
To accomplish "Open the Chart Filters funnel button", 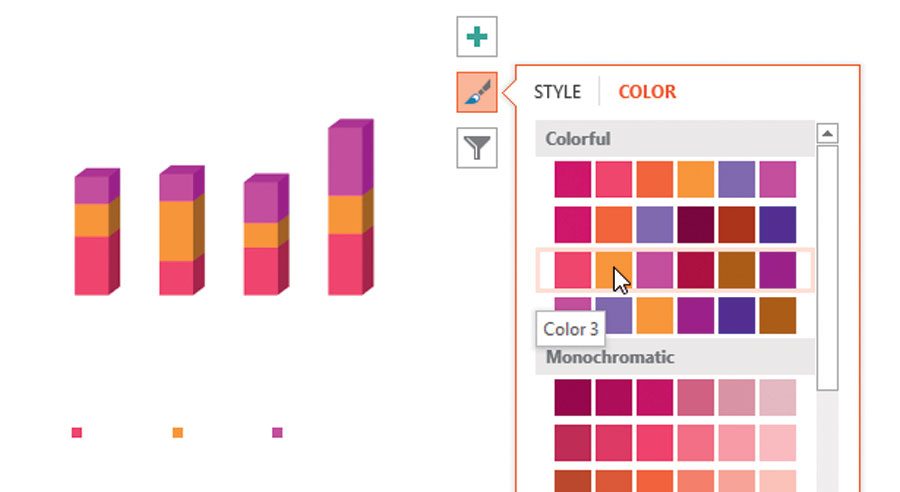I will [x=477, y=148].
